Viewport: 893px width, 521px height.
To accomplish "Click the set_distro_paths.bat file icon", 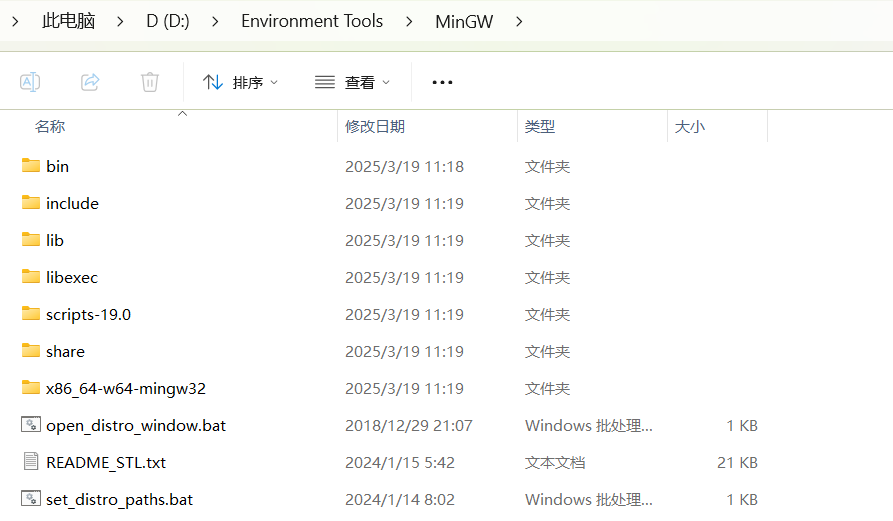I will [x=31, y=499].
